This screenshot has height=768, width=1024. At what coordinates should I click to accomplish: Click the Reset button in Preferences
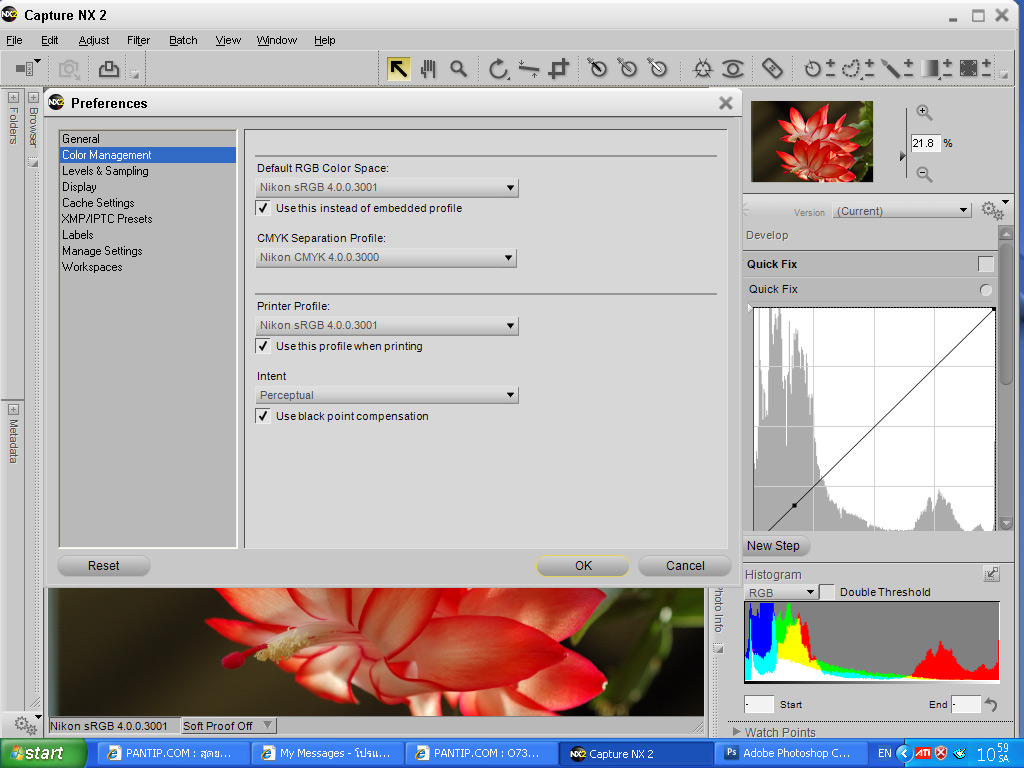(x=104, y=566)
